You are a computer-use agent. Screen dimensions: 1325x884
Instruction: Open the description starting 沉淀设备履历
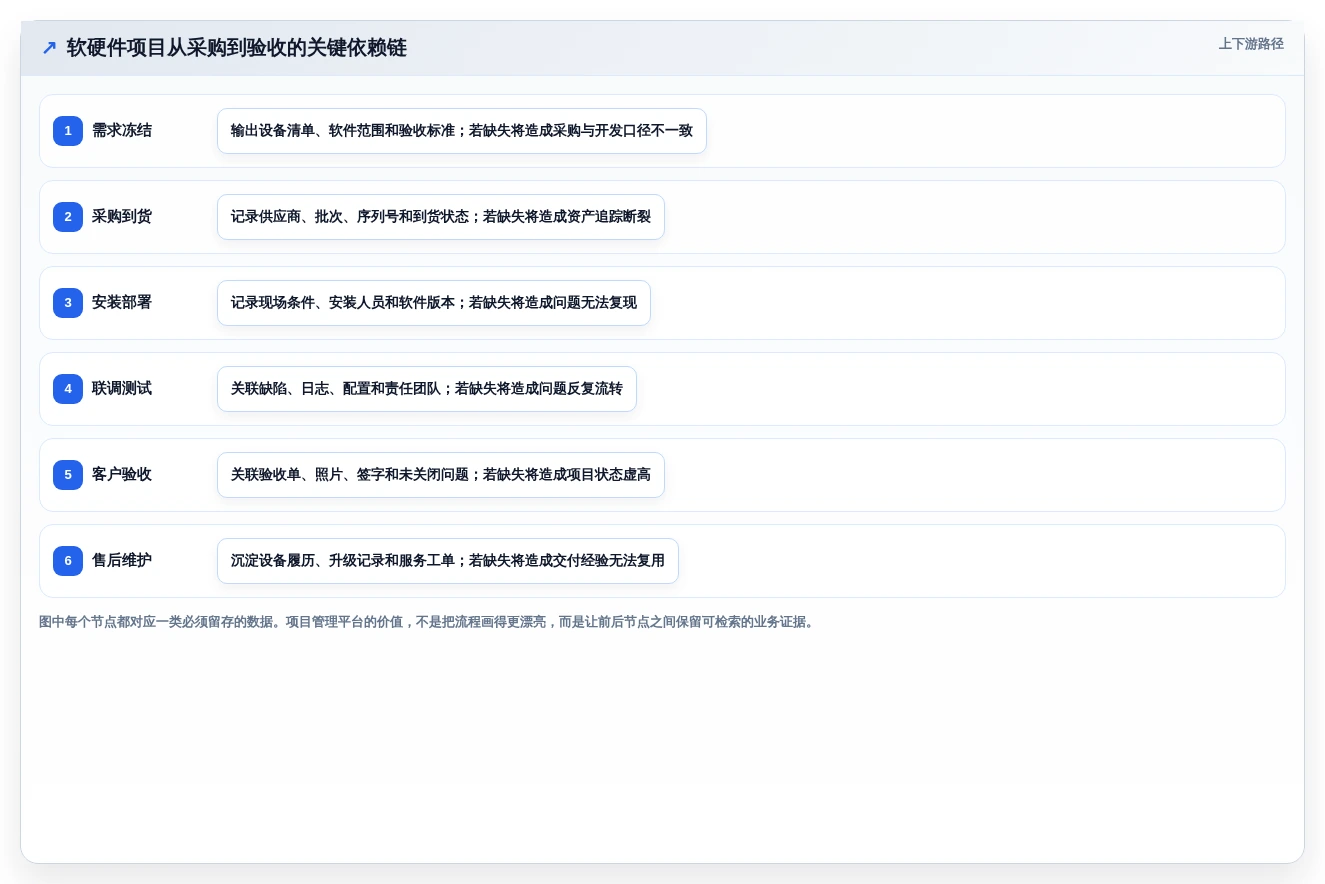pyautogui.click(x=448, y=561)
